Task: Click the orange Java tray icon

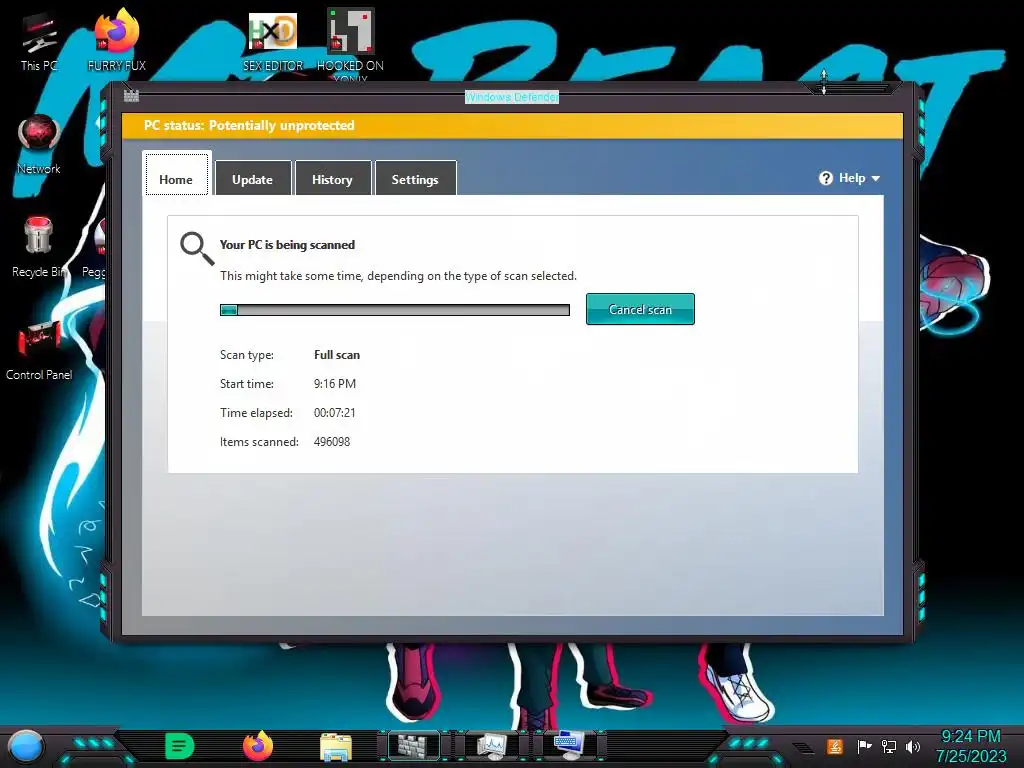Action: (835, 746)
